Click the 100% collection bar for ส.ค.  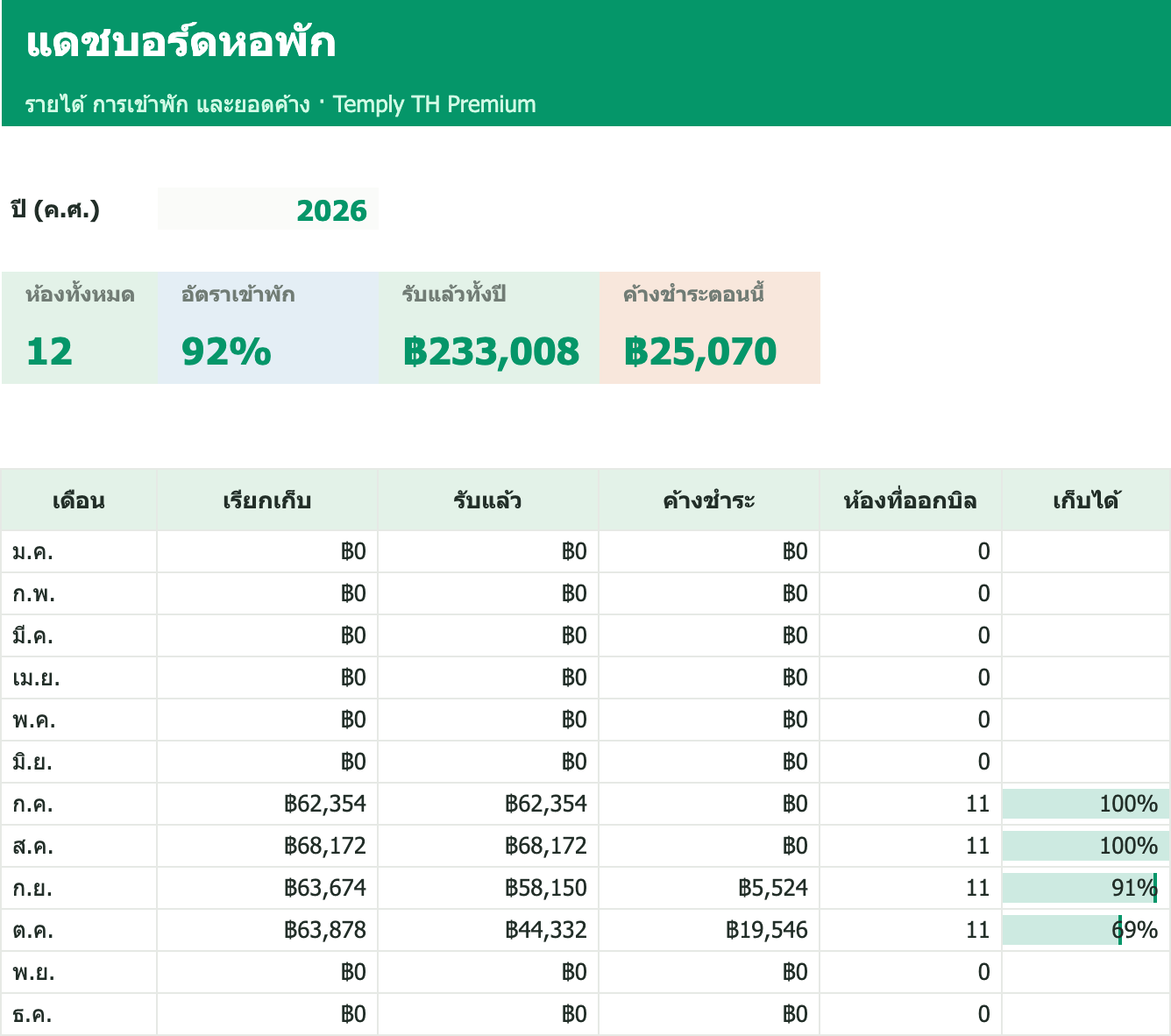coord(1086,846)
